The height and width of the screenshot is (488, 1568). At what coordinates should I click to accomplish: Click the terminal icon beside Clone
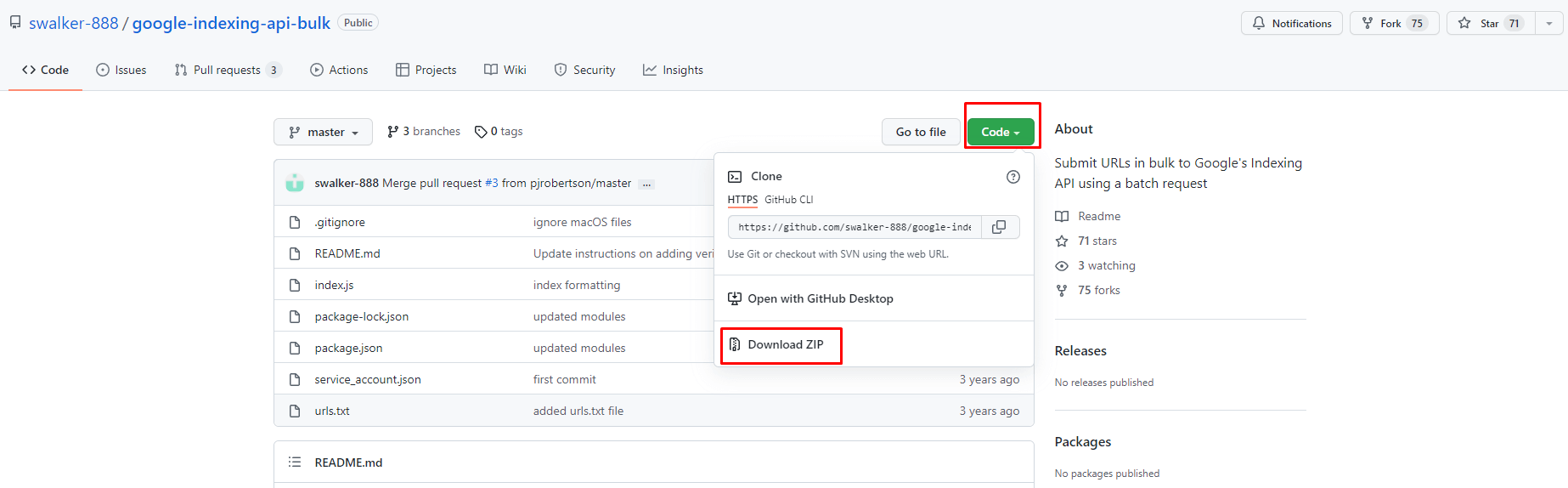click(735, 177)
